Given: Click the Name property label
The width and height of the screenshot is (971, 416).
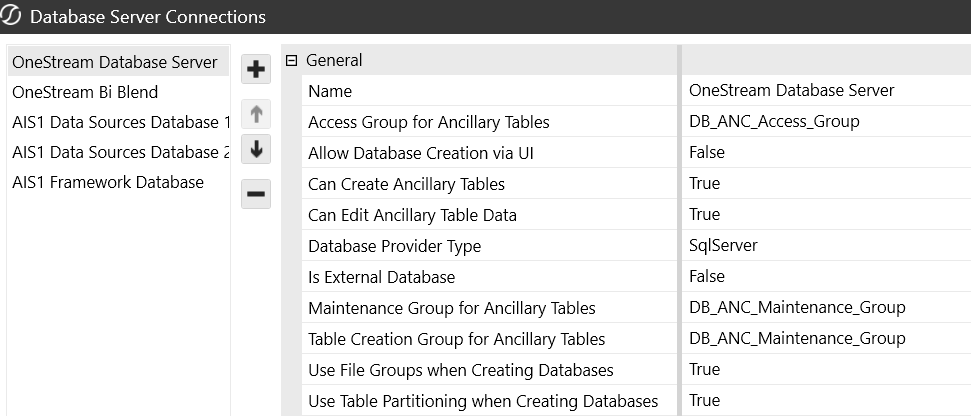Looking at the screenshot, I should 330,91.
